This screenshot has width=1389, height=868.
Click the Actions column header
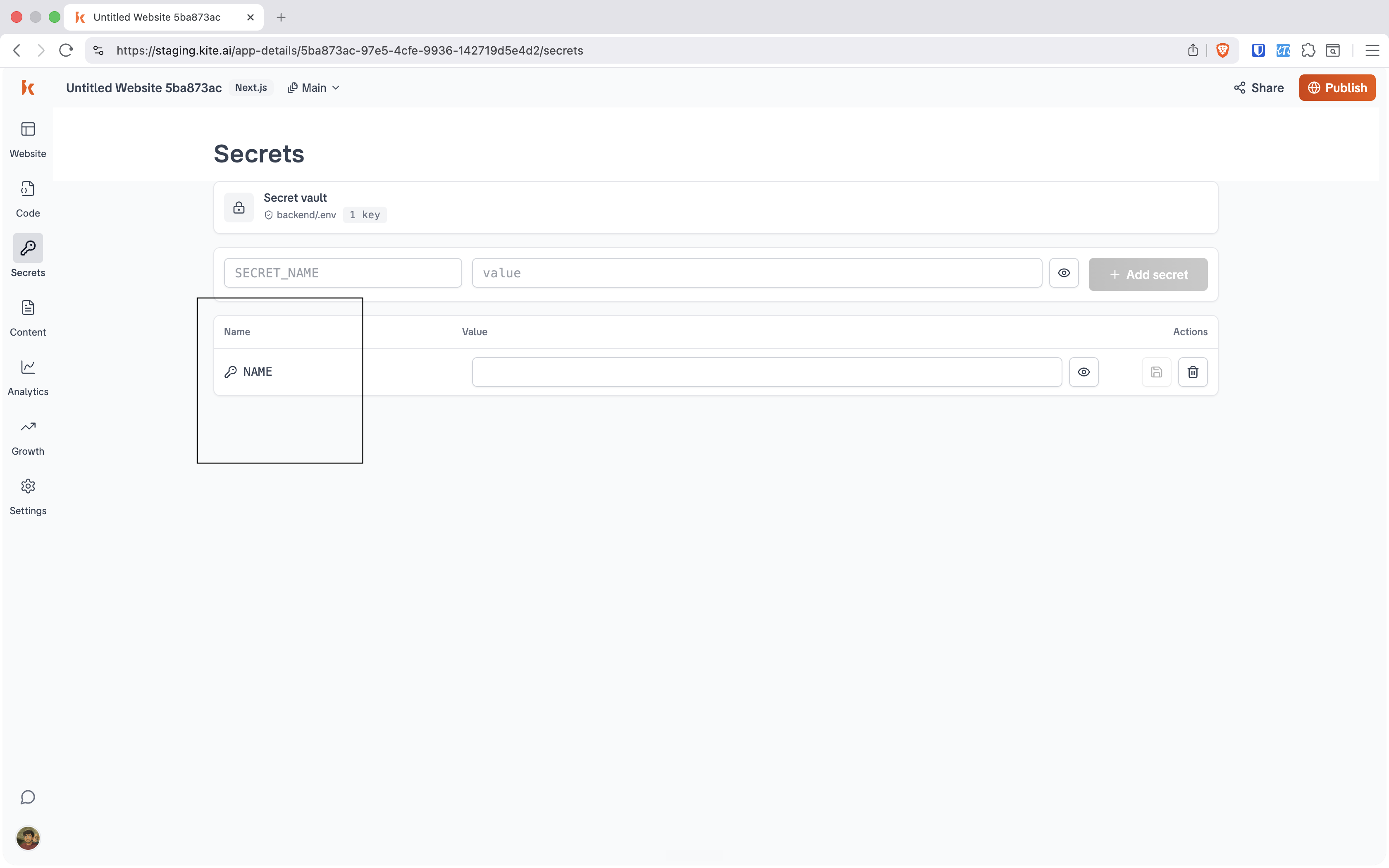1190,332
